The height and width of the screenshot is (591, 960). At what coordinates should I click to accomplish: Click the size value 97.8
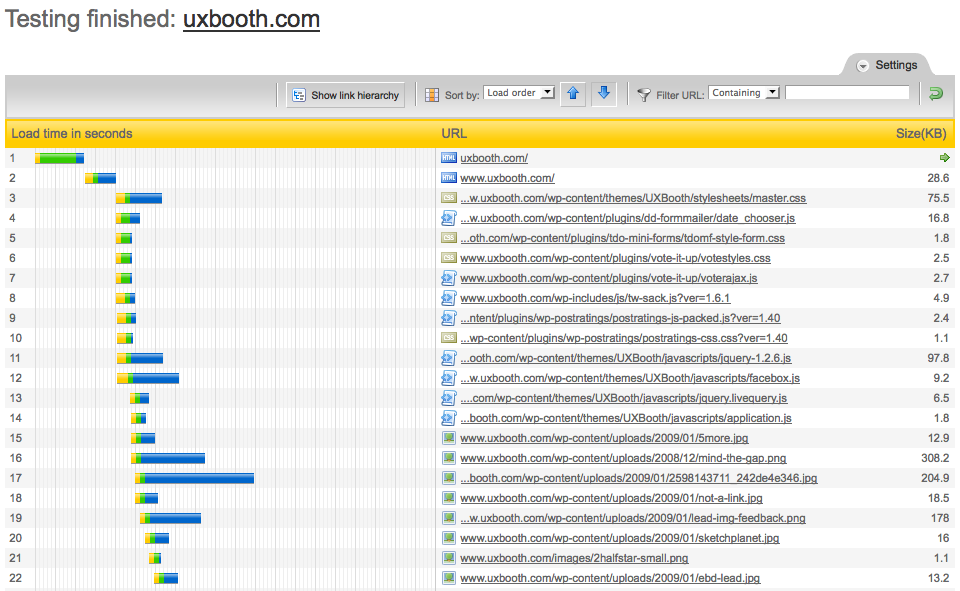click(x=938, y=358)
